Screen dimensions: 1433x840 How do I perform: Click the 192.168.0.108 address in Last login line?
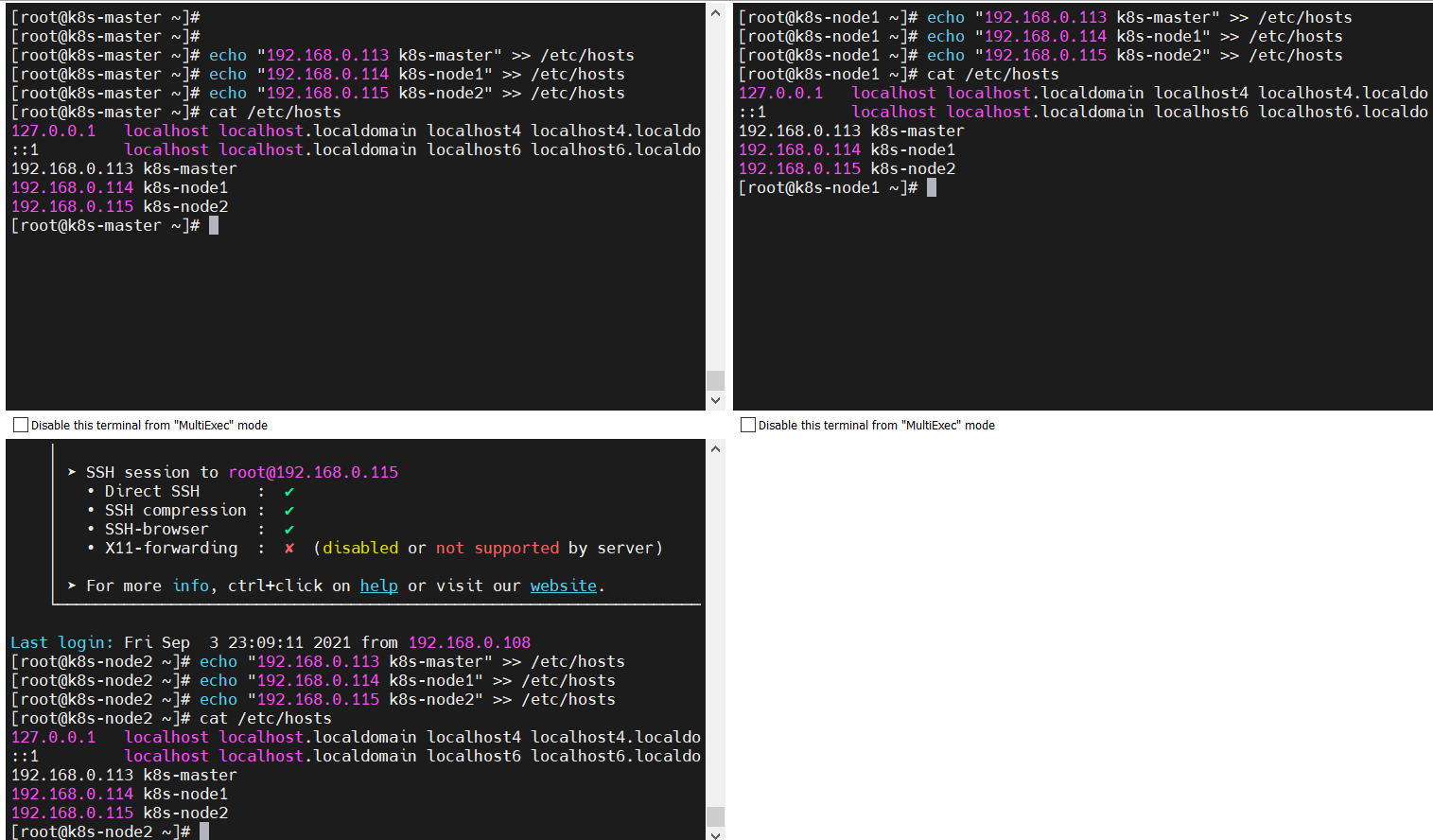469,642
